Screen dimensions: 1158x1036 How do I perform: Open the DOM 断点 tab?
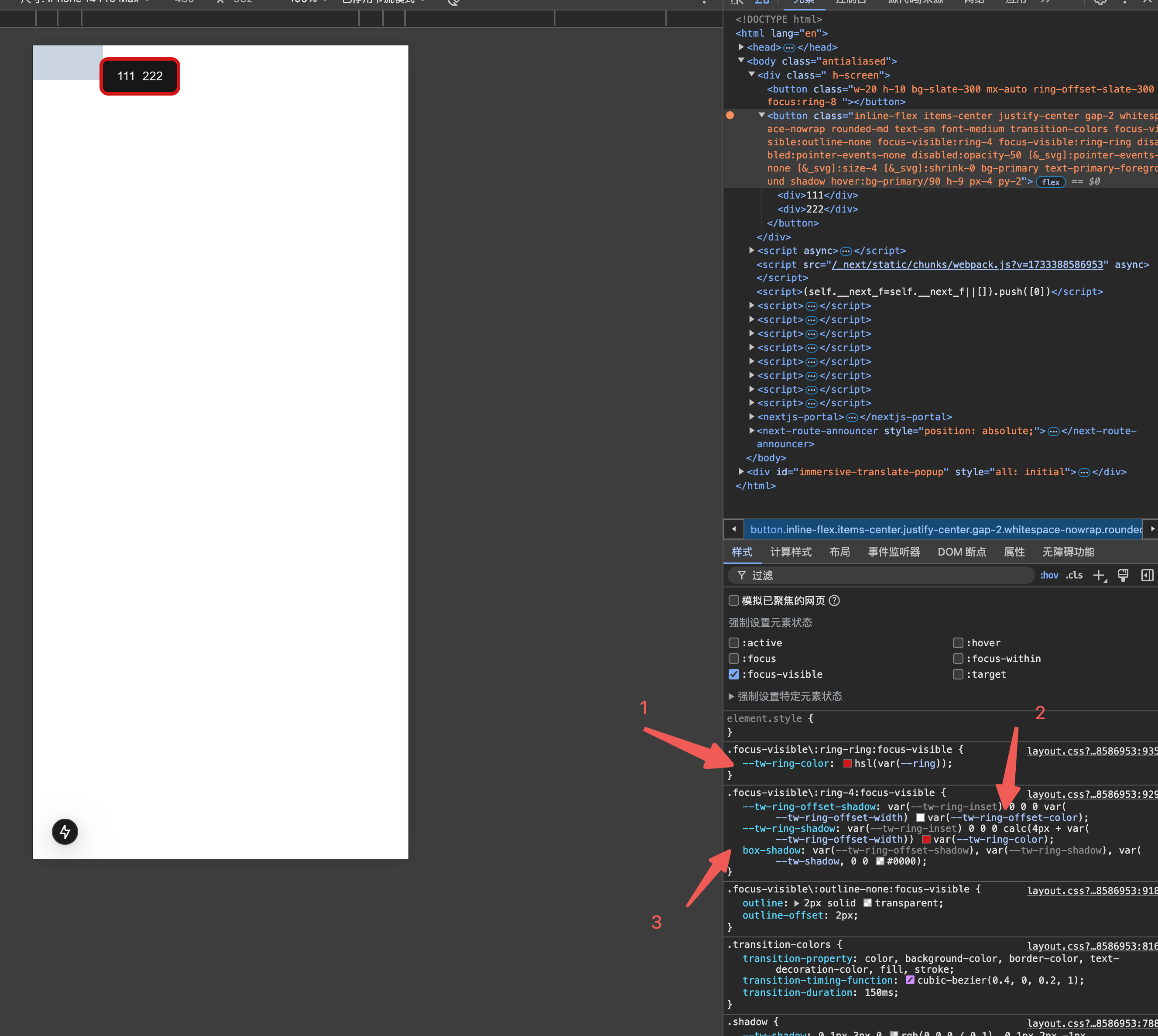[962, 552]
